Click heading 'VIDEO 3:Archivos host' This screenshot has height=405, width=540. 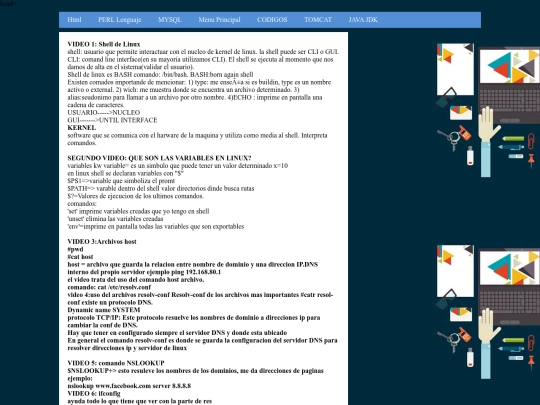pos(102,241)
